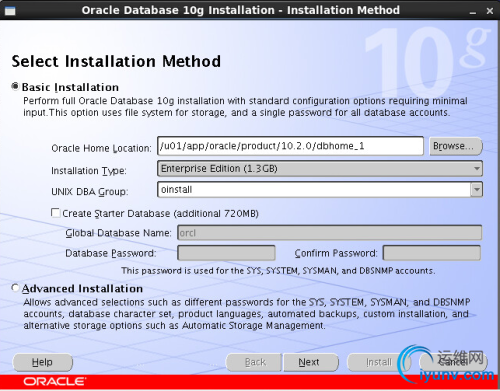Click the Global Database Name field
The image size is (500, 391).
tap(330, 233)
